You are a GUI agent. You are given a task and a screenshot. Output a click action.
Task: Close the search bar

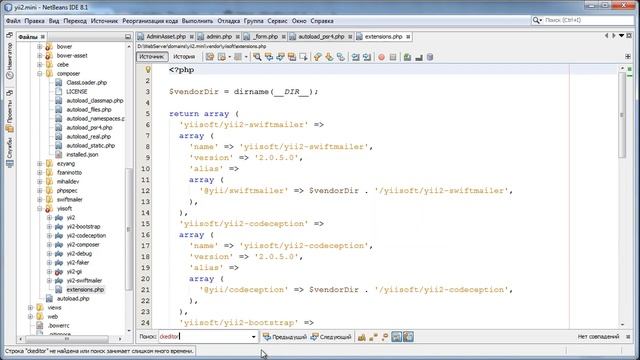coord(628,337)
